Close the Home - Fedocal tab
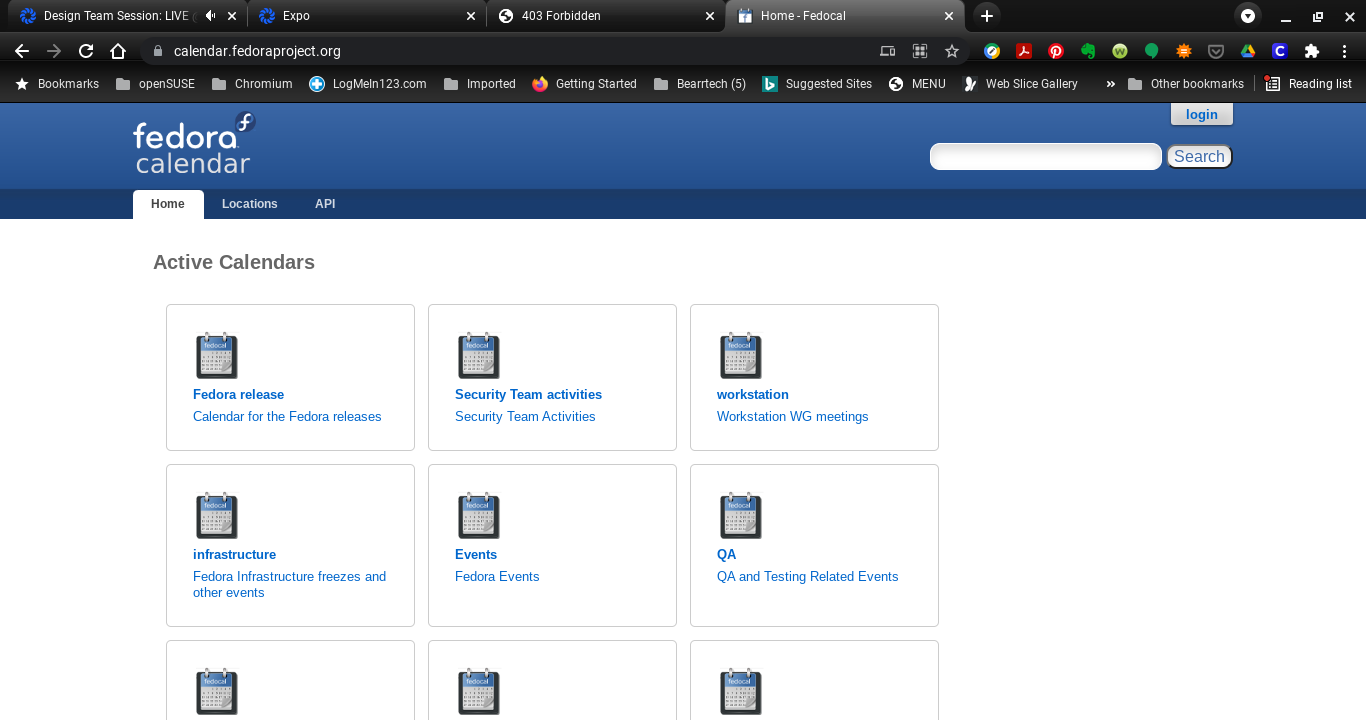 point(949,16)
